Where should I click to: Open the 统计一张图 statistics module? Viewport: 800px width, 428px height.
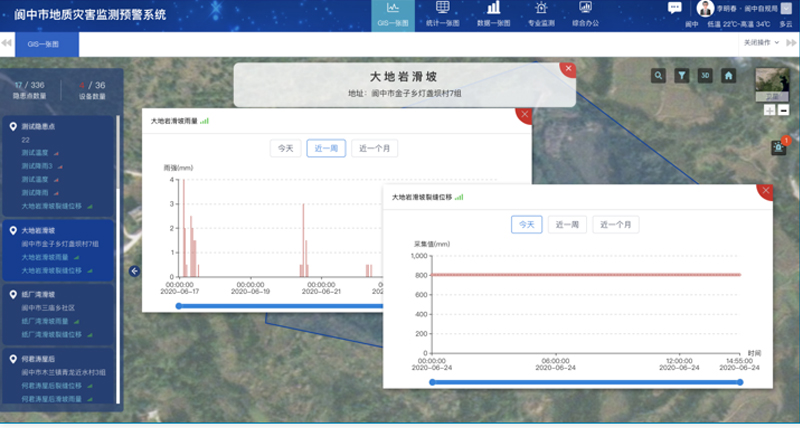click(x=439, y=13)
